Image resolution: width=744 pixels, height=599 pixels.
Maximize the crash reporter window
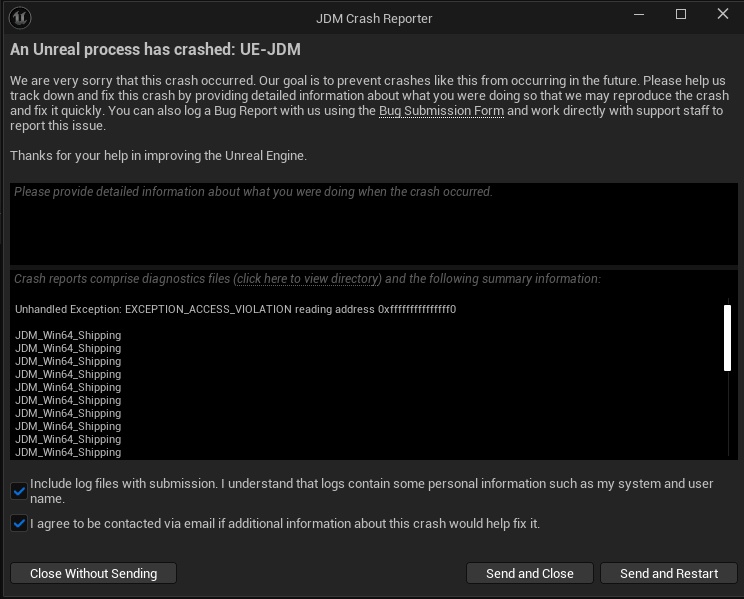tap(681, 15)
